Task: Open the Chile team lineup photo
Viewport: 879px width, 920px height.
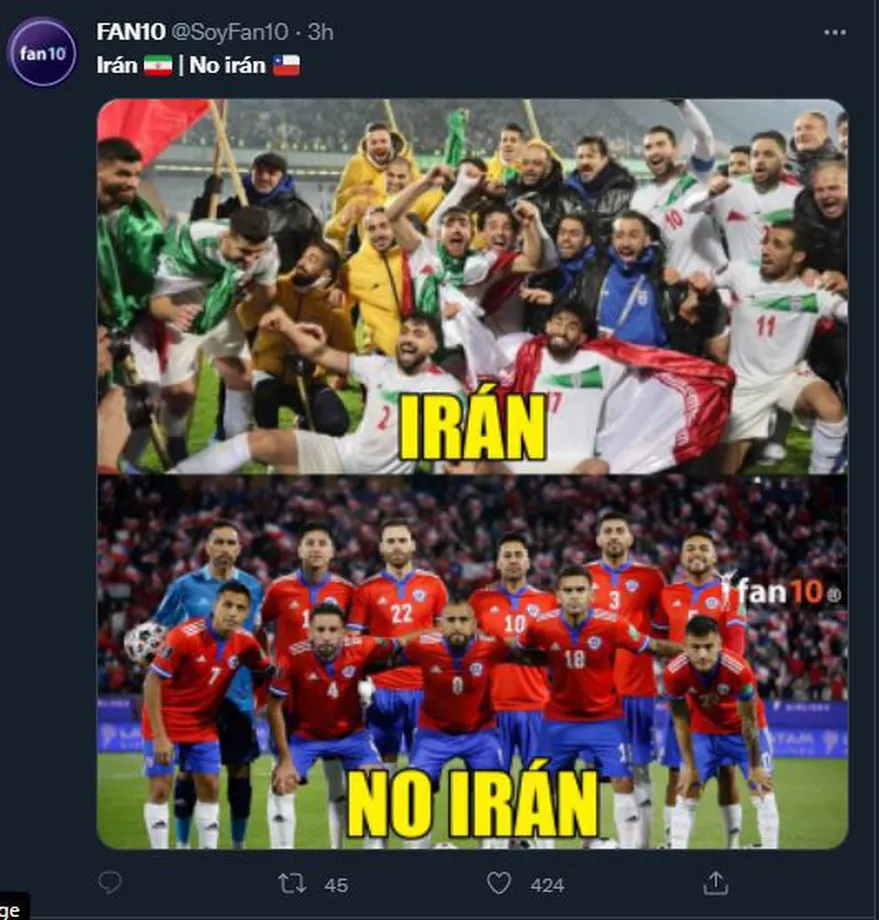Action: (x=472, y=662)
